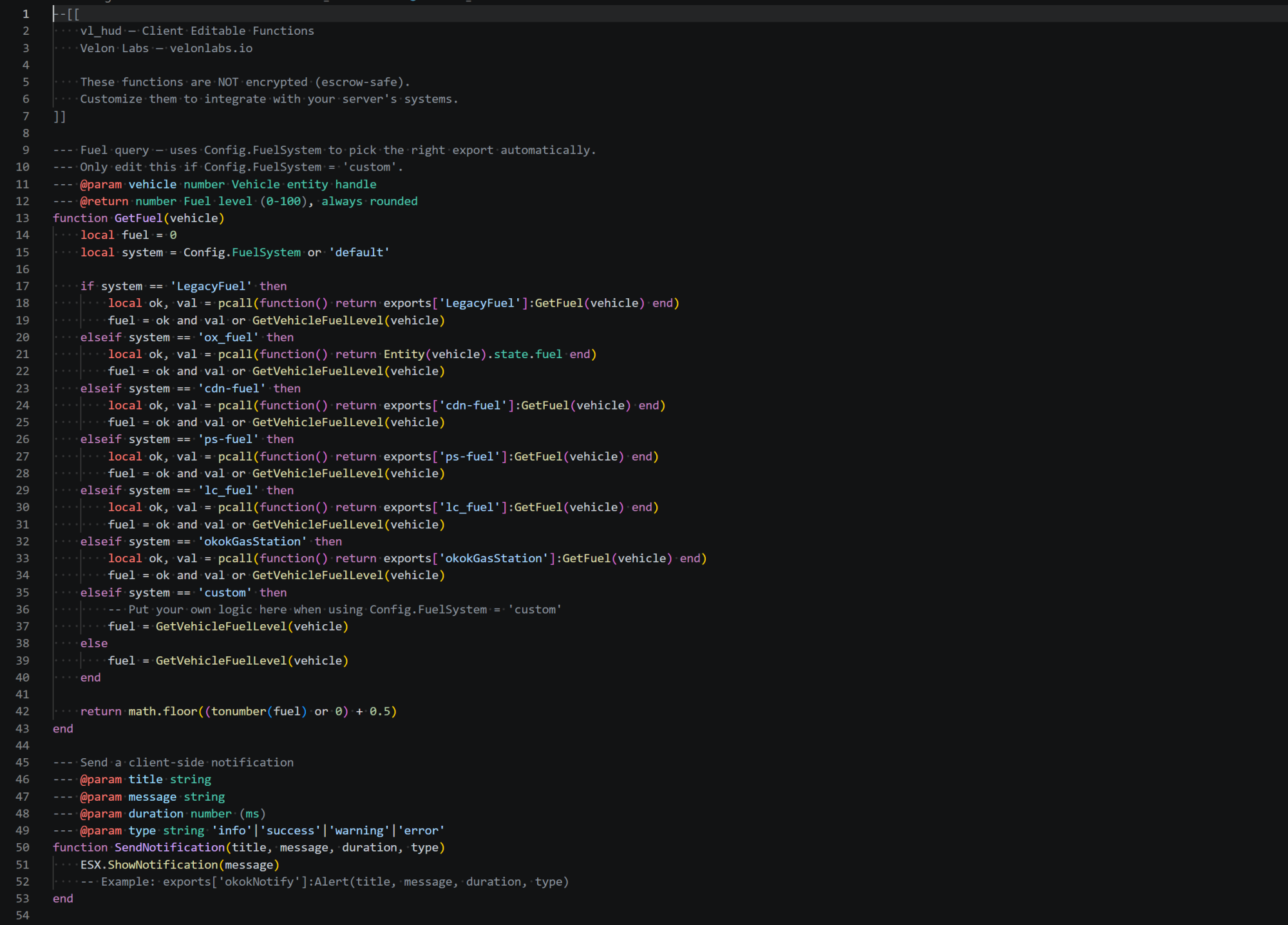Click the 'LegacyFuel' string on line 17
1288x925 pixels.
point(211,286)
